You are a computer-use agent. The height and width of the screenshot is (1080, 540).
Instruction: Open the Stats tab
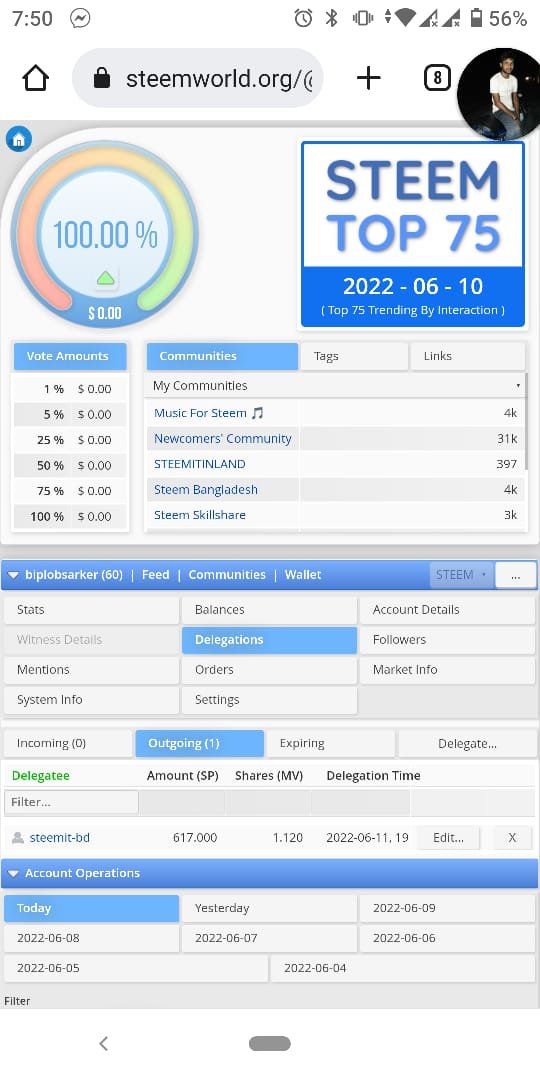[91, 610]
